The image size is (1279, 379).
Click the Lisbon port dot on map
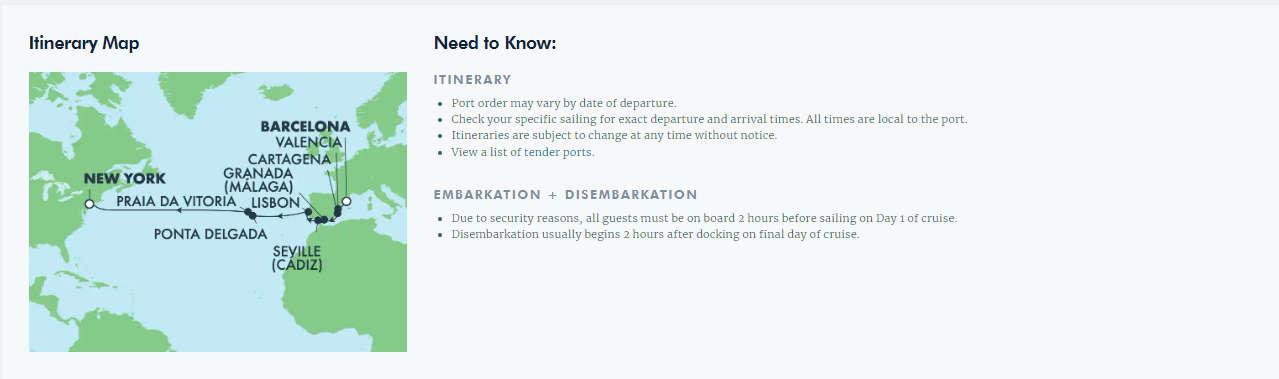(x=308, y=212)
